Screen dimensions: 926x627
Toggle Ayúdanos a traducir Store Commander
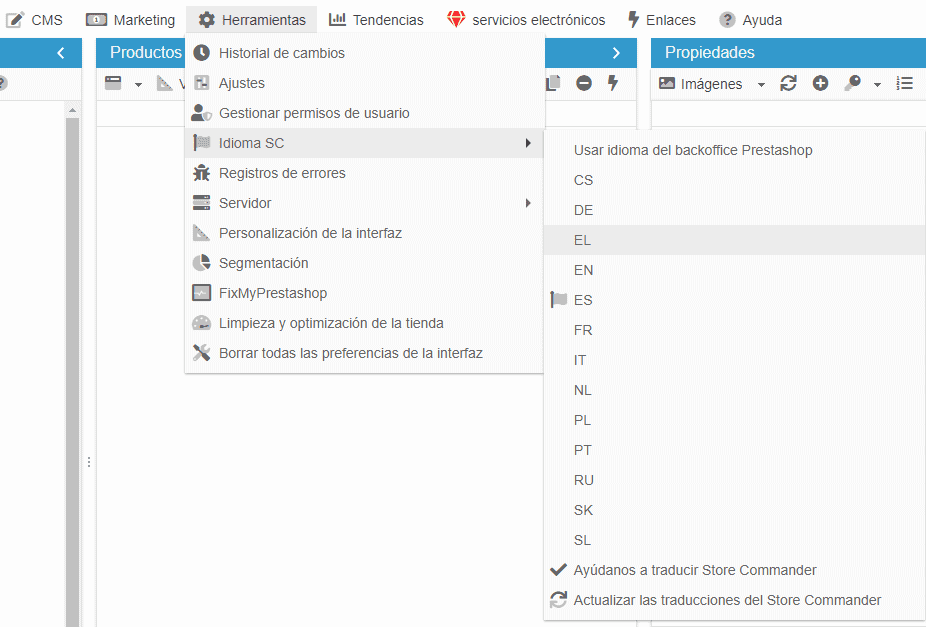click(x=694, y=570)
